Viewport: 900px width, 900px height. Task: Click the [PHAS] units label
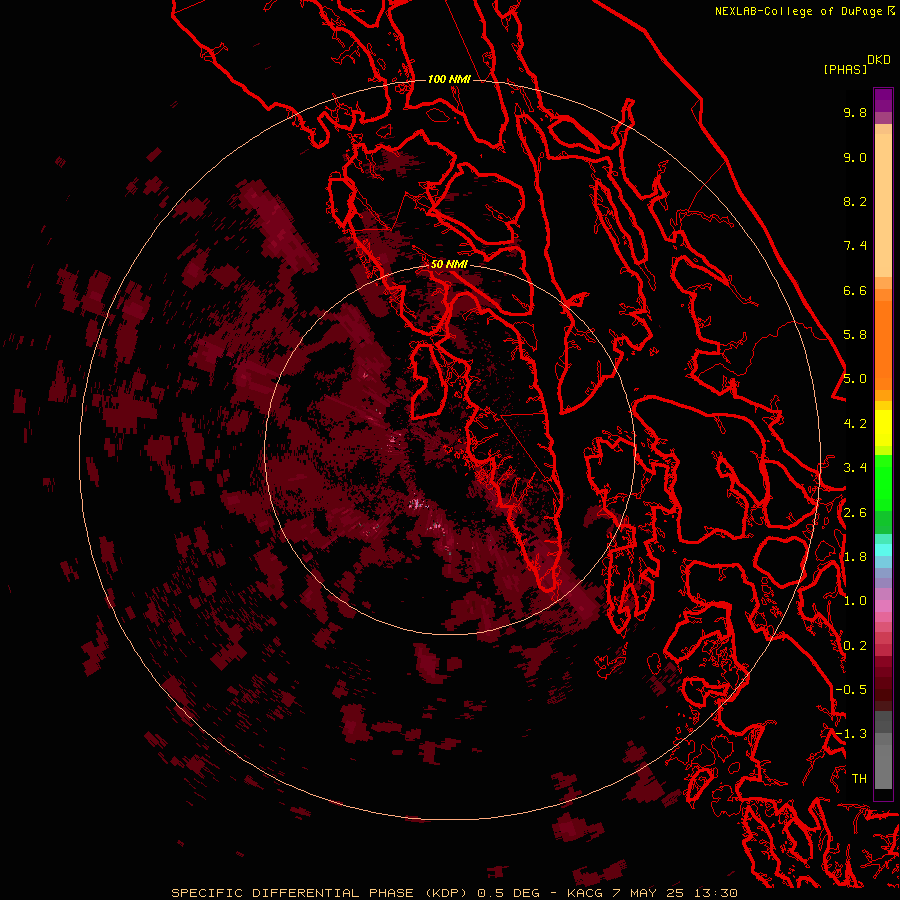(x=845, y=70)
